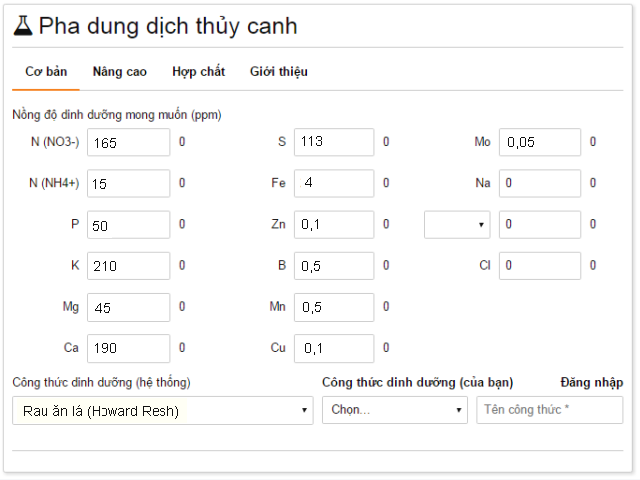Viewport: 640px width, 480px height.
Task: Switch to the Cơ bản tab
Action: tap(46, 71)
